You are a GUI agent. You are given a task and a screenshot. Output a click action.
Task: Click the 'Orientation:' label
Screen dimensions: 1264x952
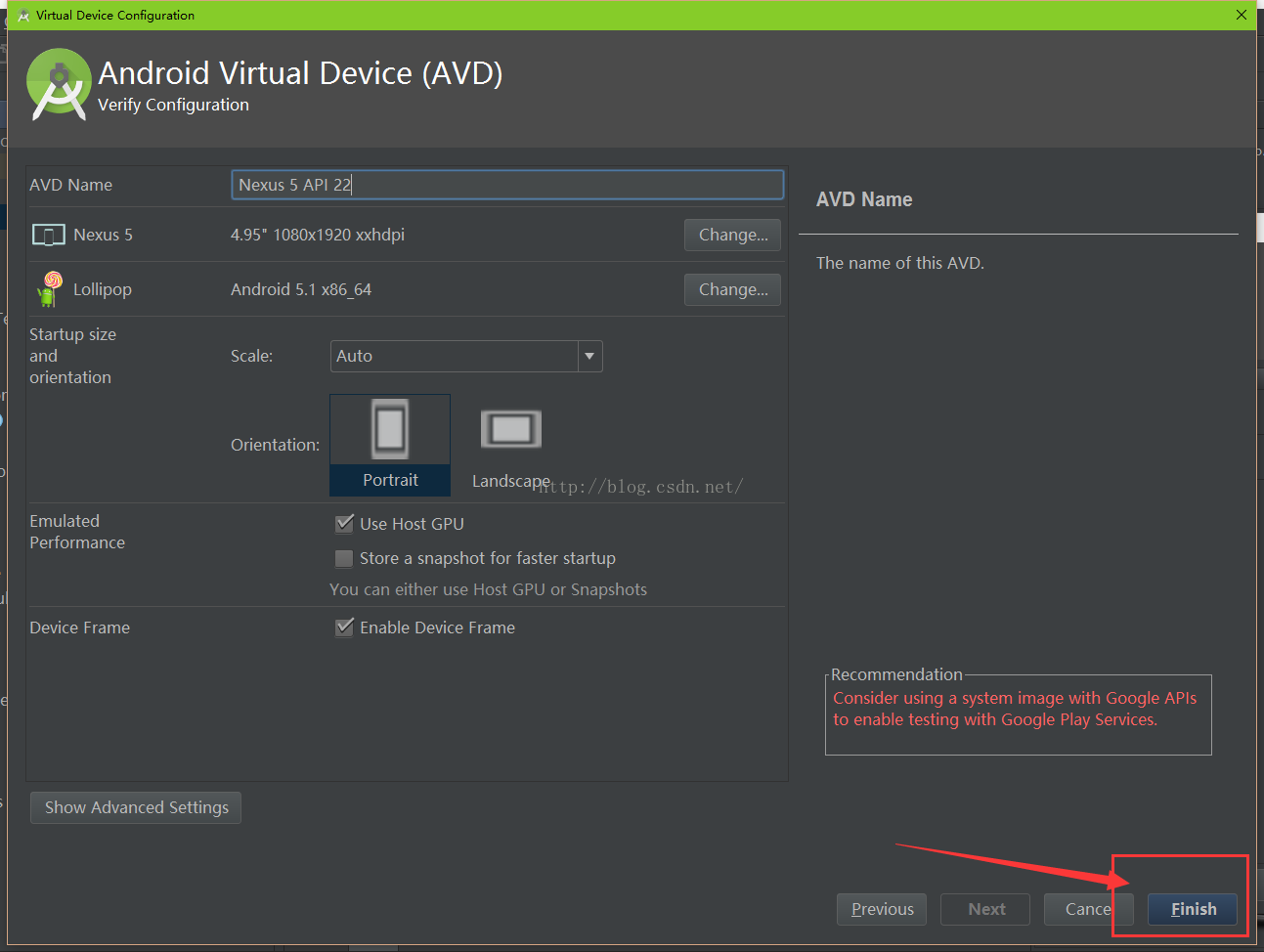click(275, 445)
